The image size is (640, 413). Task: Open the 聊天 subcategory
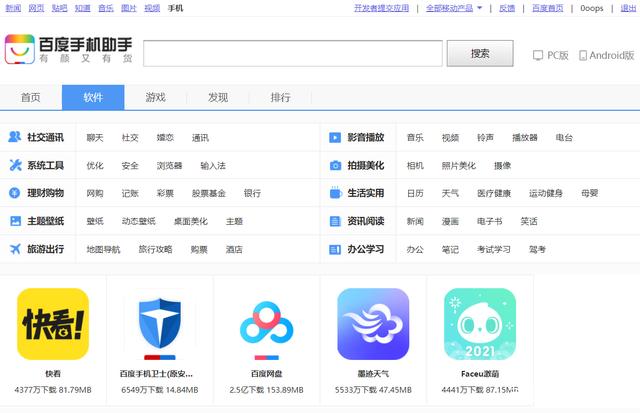coord(95,138)
